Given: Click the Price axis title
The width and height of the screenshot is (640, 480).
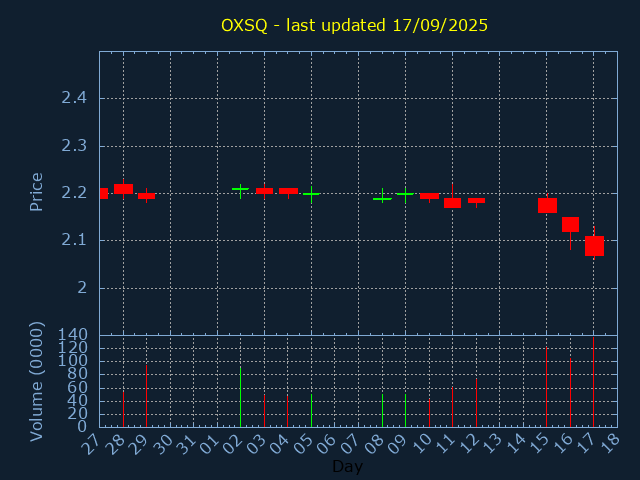Looking at the screenshot, I should coord(36,192).
